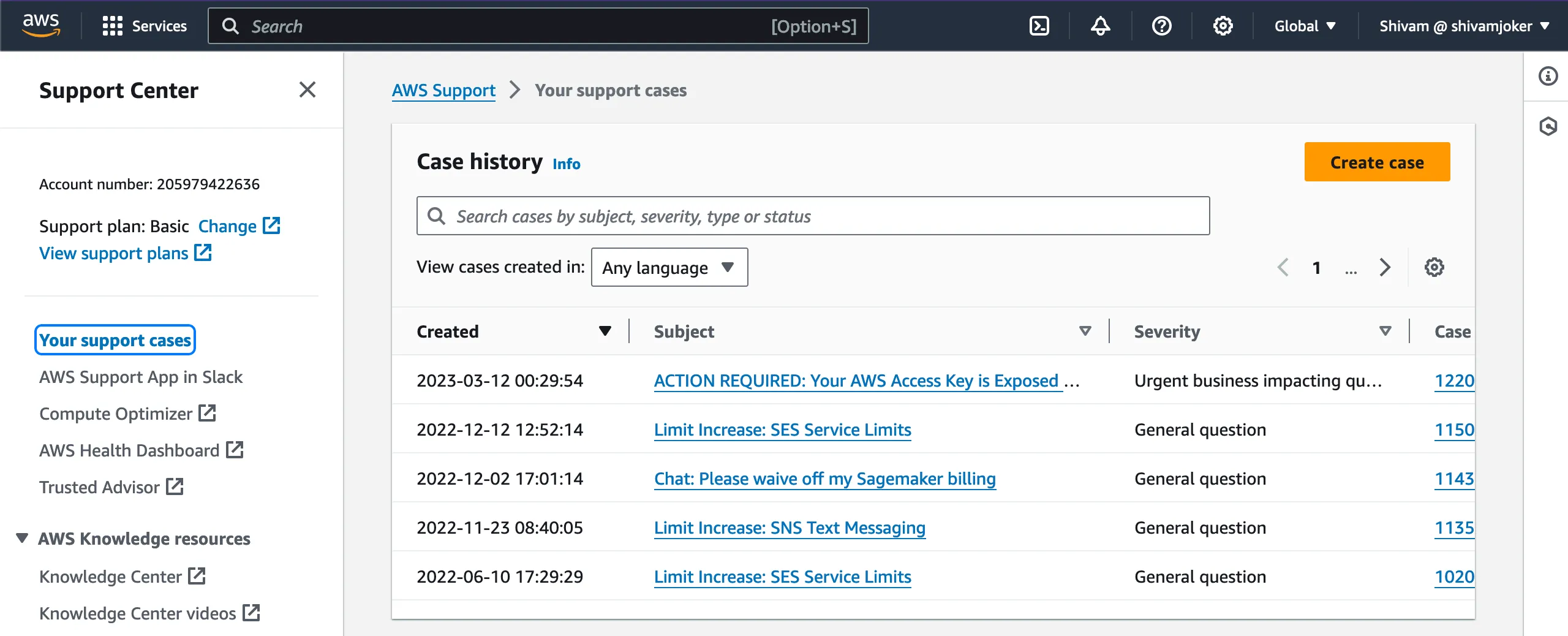Close the Support Center side panel
This screenshot has height=636, width=1568.
[307, 89]
